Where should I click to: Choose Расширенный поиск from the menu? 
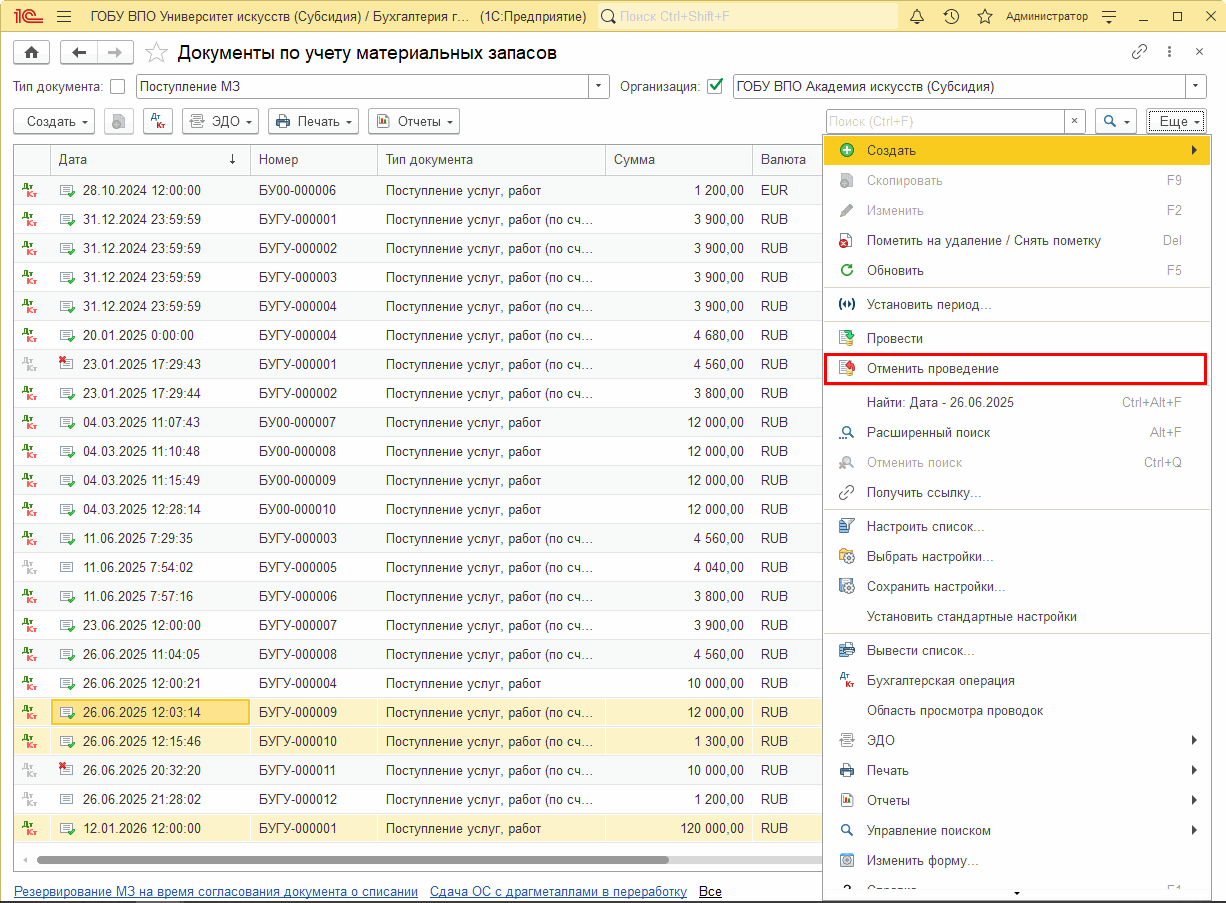click(x=928, y=433)
